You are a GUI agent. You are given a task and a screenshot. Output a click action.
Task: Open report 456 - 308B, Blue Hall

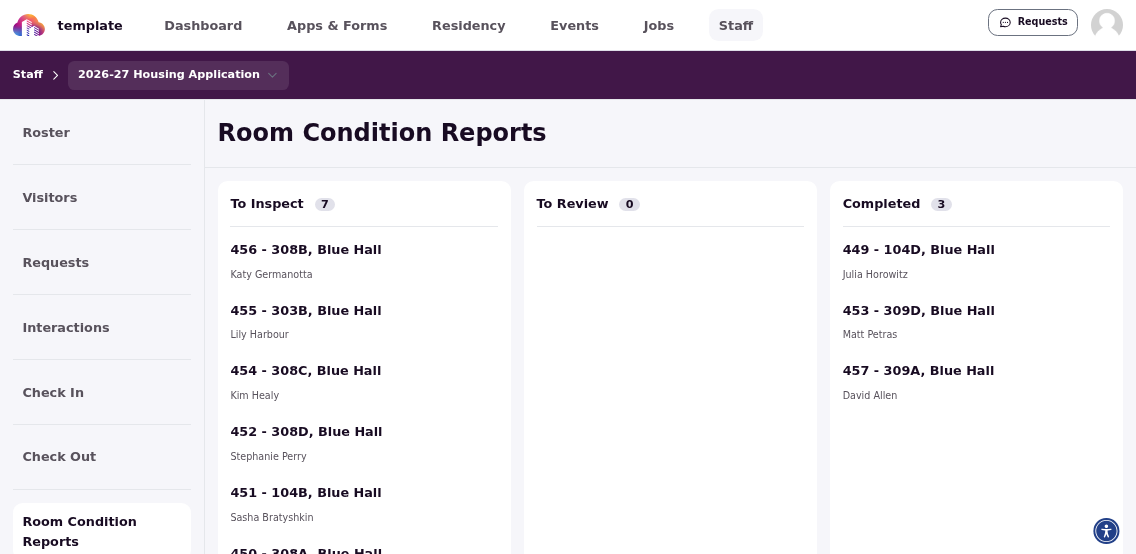(x=306, y=250)
